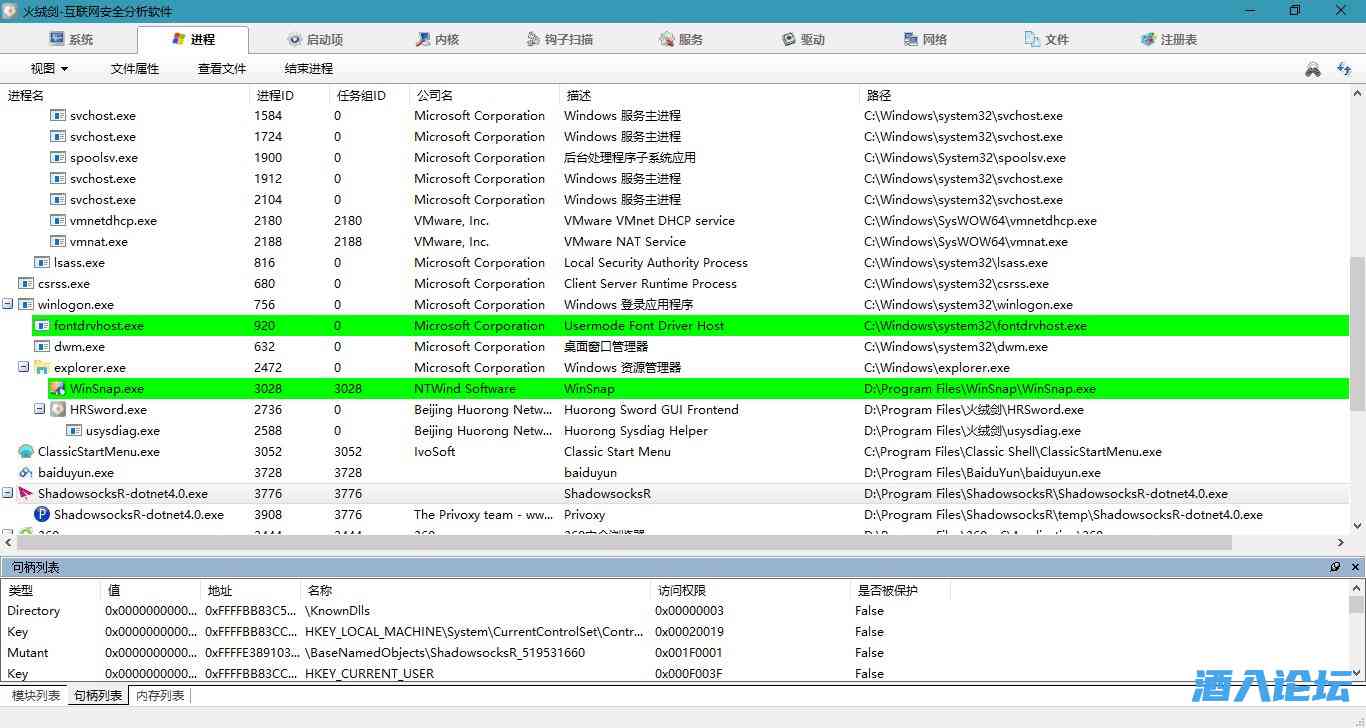The height and width of the screenshot is (728, 1366).
Task: Collapse the winlogon.exe process tree
Action: [8, 305]
